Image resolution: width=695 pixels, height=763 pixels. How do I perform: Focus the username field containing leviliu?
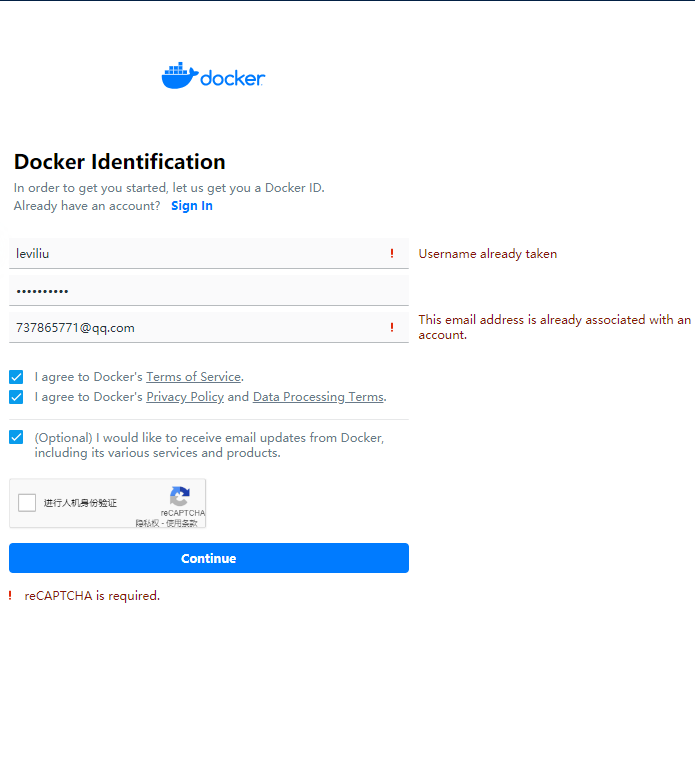click(195, 254)
